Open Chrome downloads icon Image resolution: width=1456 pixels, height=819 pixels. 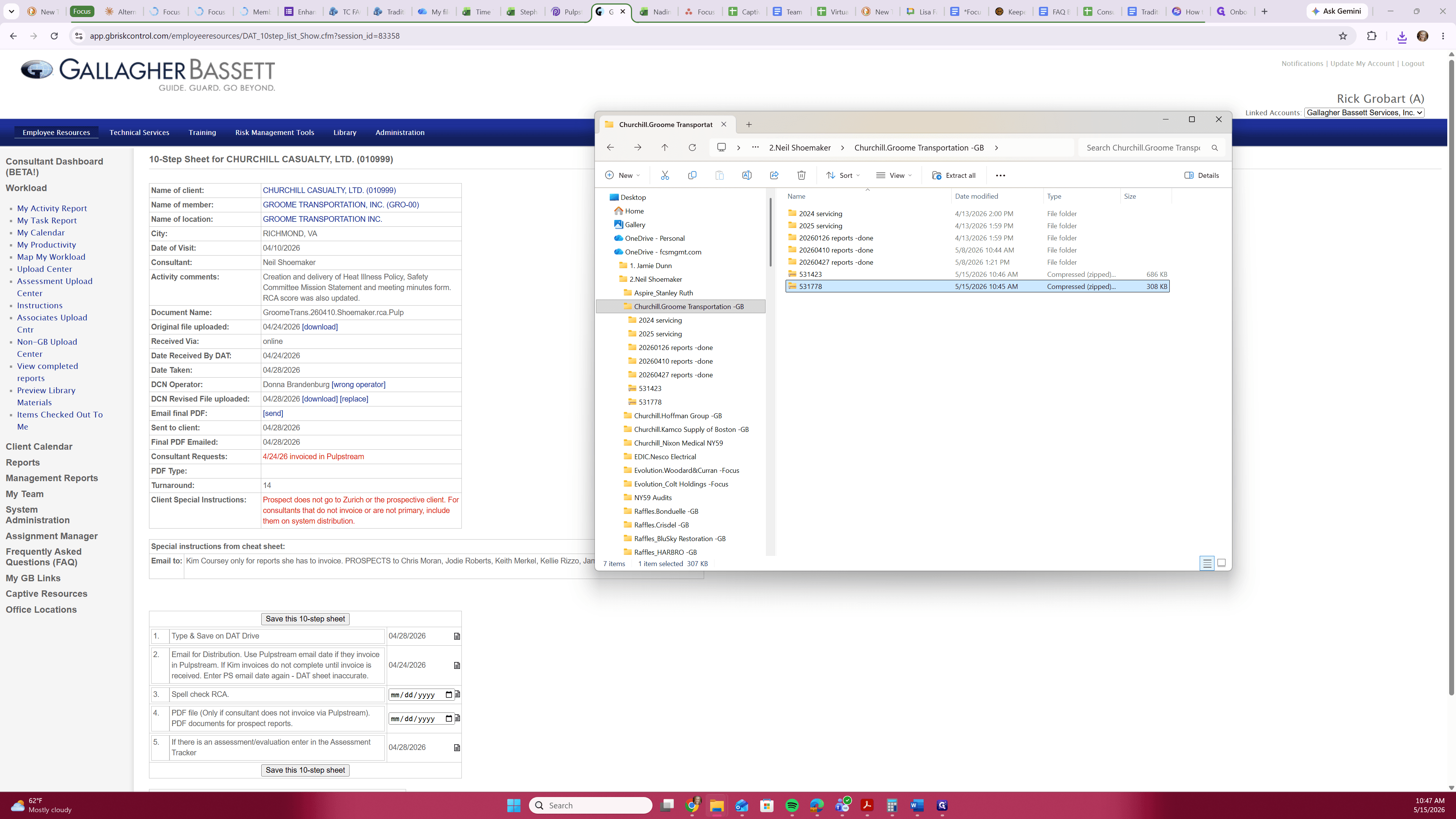click(1402, 36)
